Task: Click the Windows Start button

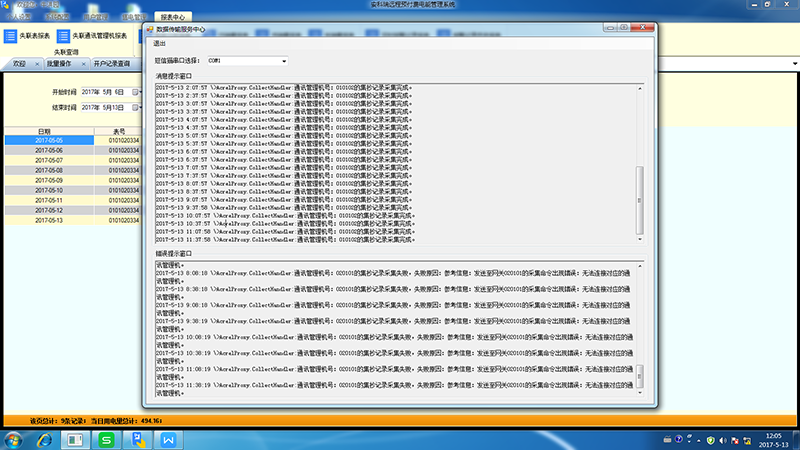Action: (15, 440)
